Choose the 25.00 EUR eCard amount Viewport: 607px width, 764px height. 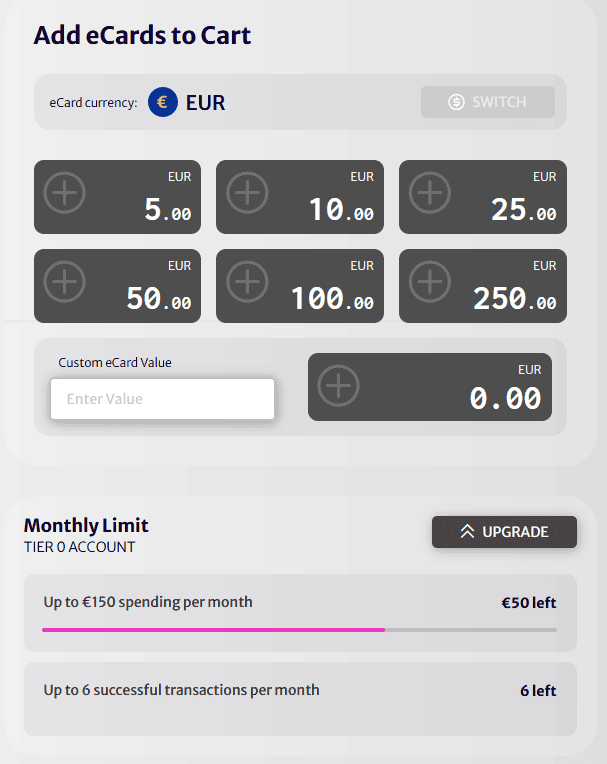pos(483,197)
